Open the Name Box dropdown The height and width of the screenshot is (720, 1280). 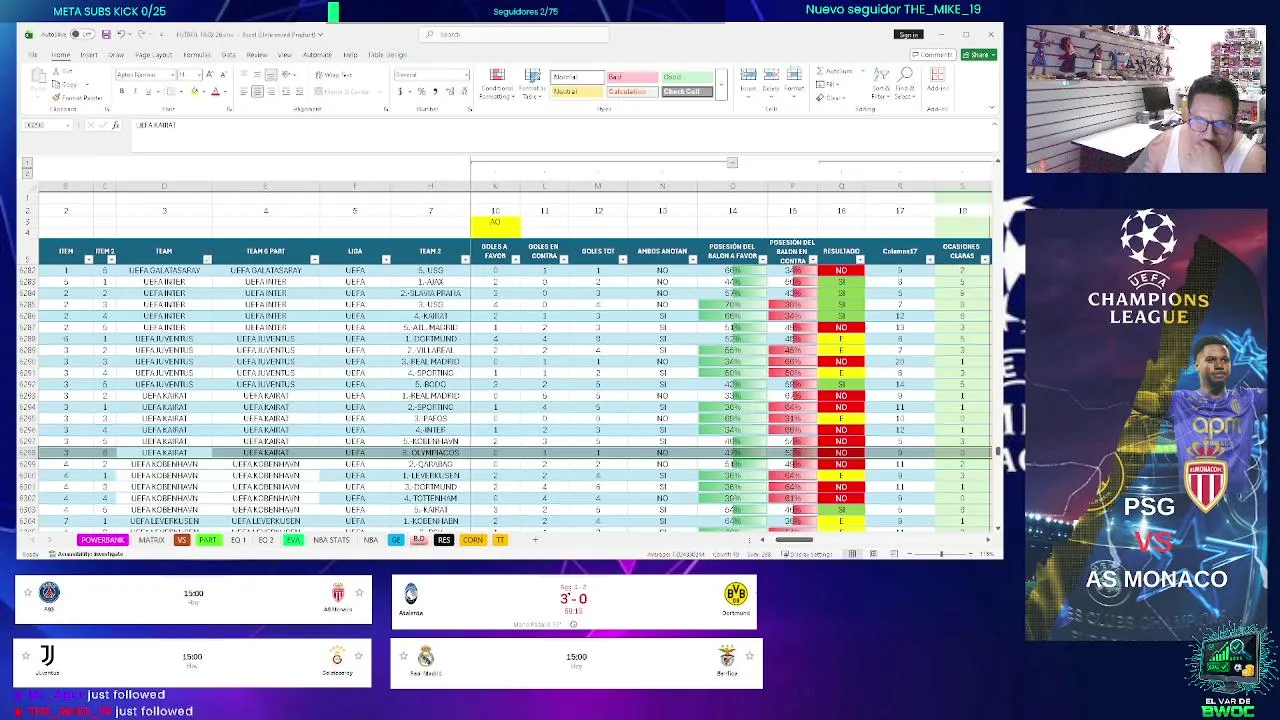[69, 125]
